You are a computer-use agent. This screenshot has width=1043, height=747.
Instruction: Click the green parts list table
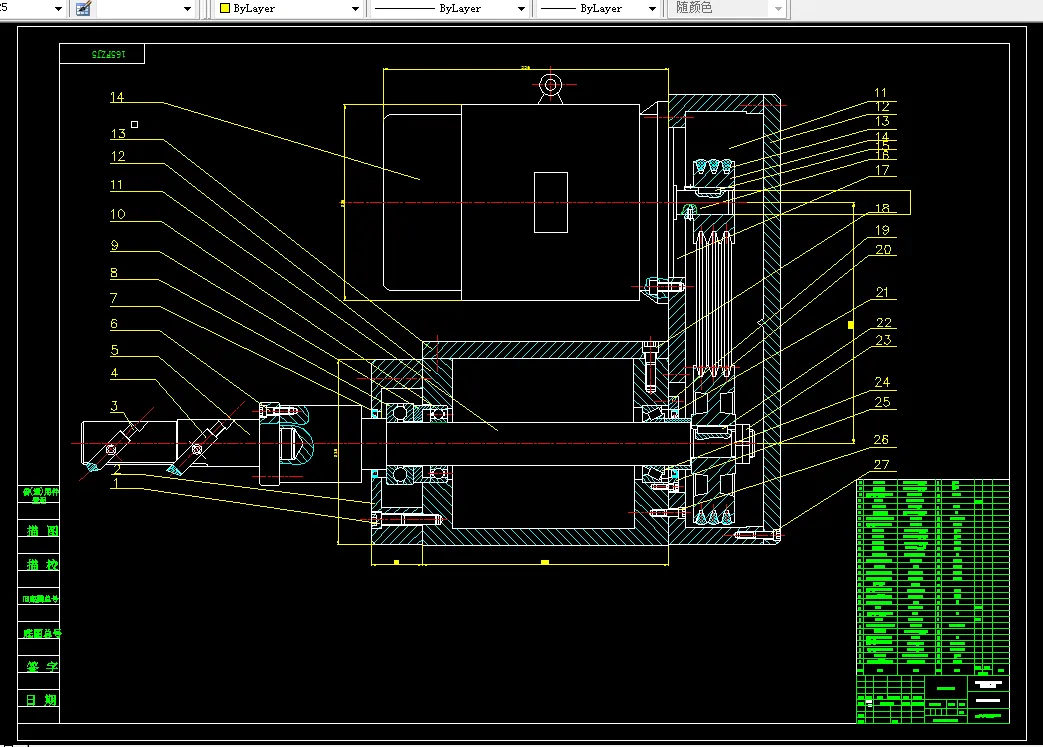click(933, 577)
